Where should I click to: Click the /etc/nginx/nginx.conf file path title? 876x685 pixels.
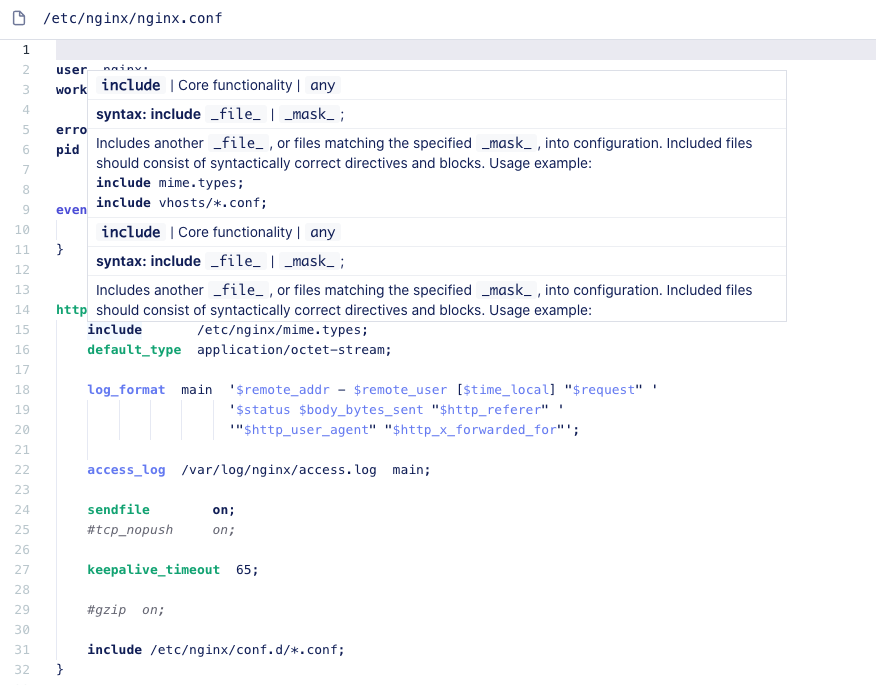133,18
